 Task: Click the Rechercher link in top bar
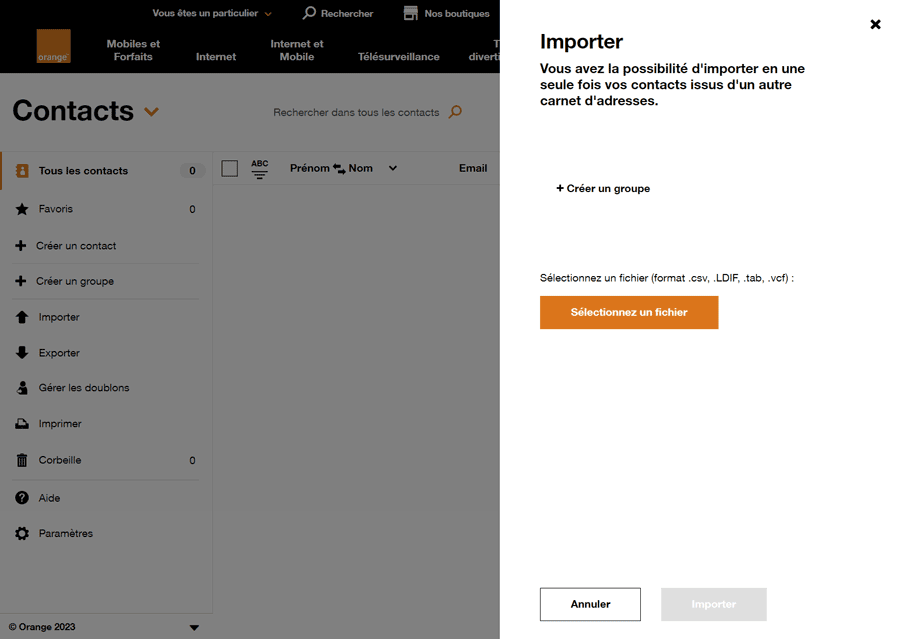(347, 13)
